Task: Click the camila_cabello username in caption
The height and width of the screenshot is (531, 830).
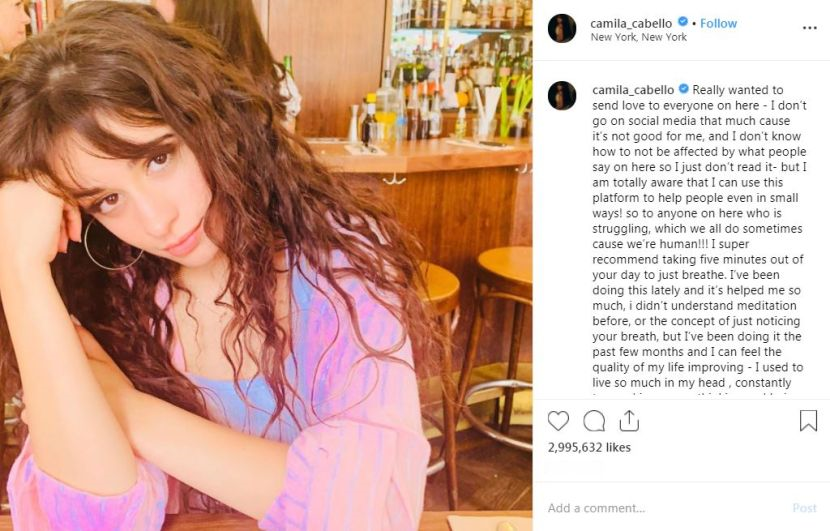Action: tap(633, 90)
